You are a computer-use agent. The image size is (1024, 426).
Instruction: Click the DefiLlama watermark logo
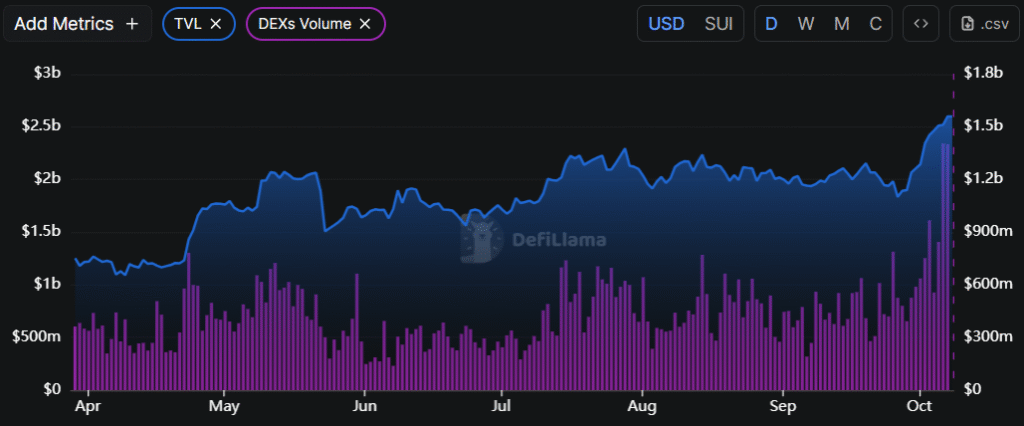pos(484,239)
